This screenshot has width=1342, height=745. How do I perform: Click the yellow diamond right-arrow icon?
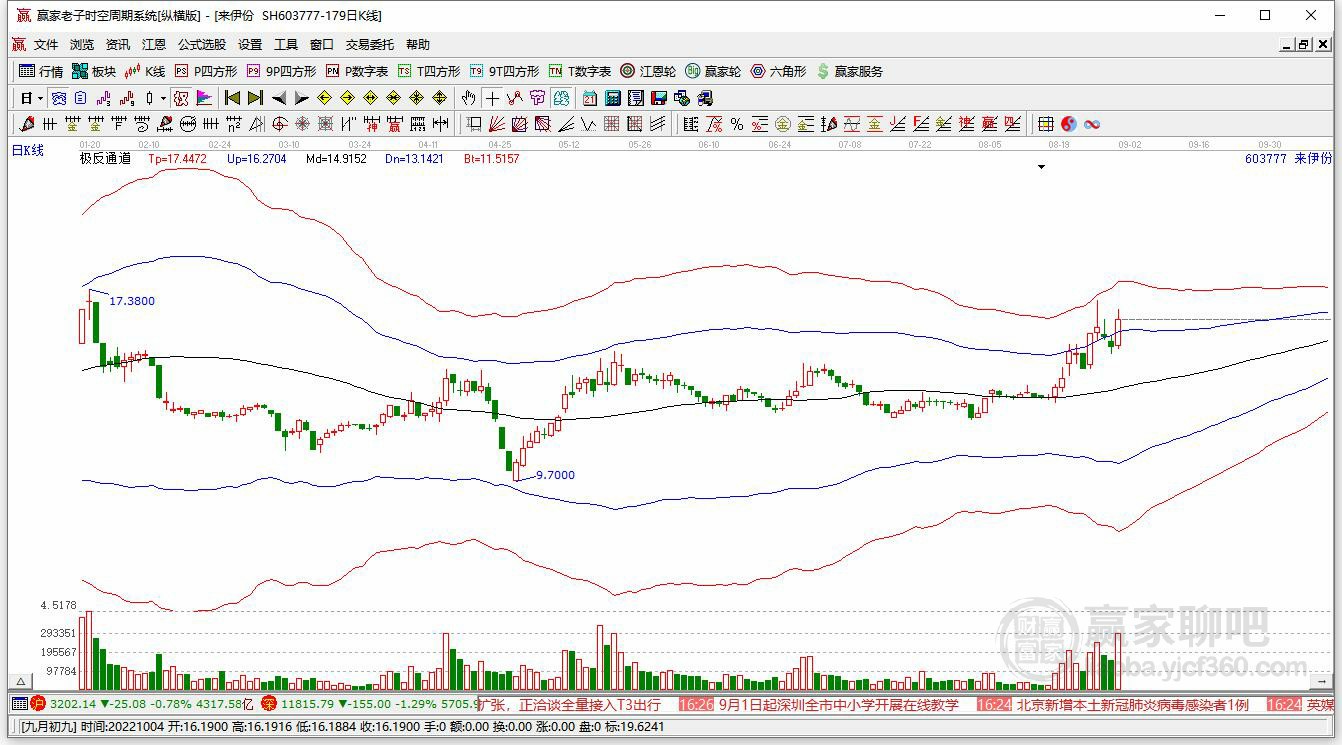[347, 98]
